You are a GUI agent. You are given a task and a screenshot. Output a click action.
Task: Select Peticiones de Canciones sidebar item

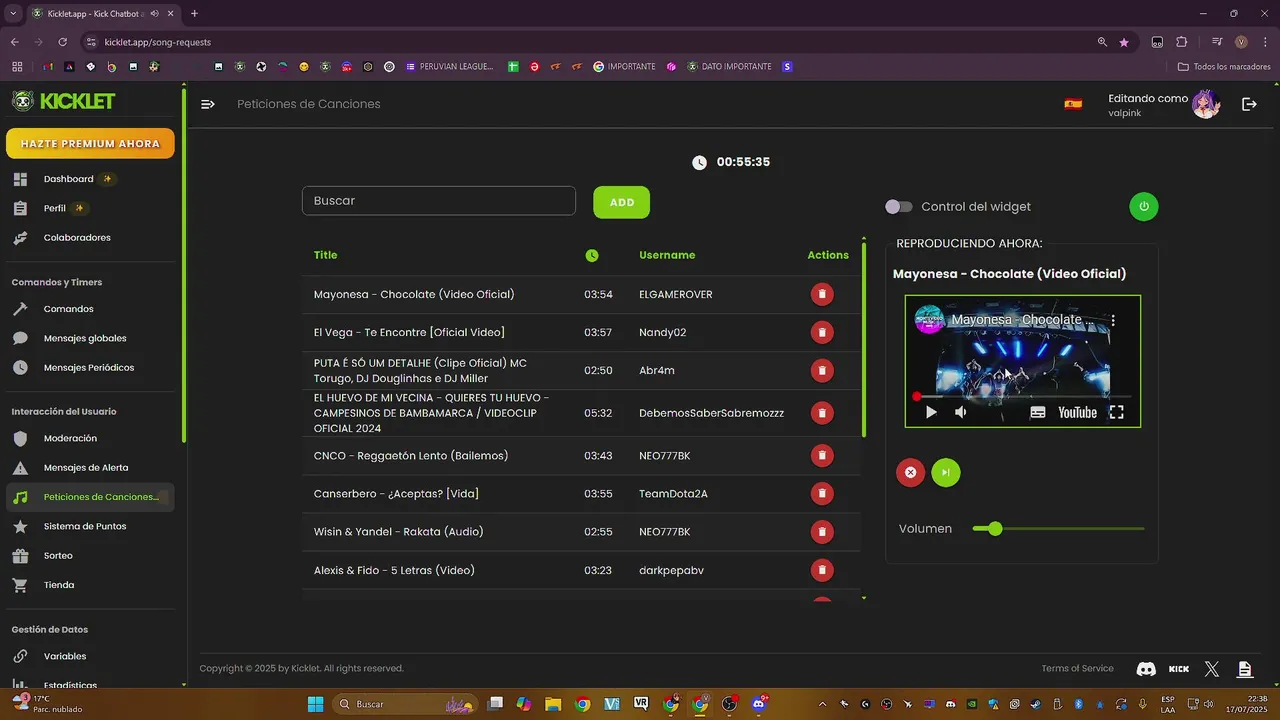point(90,497)
